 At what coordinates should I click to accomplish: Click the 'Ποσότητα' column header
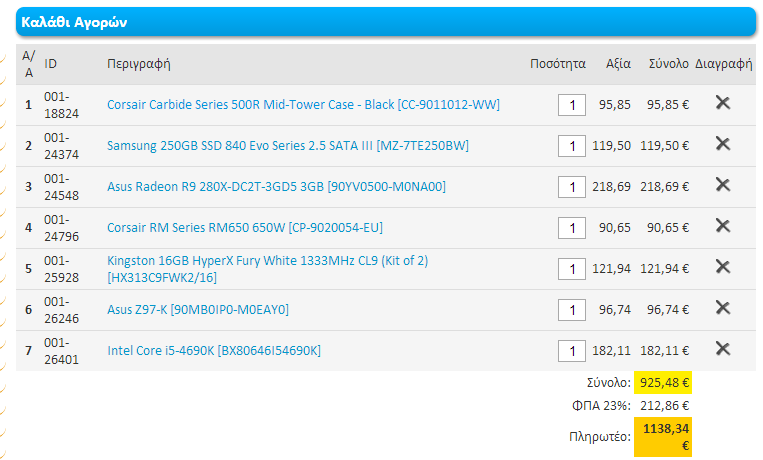click(558, 64)
